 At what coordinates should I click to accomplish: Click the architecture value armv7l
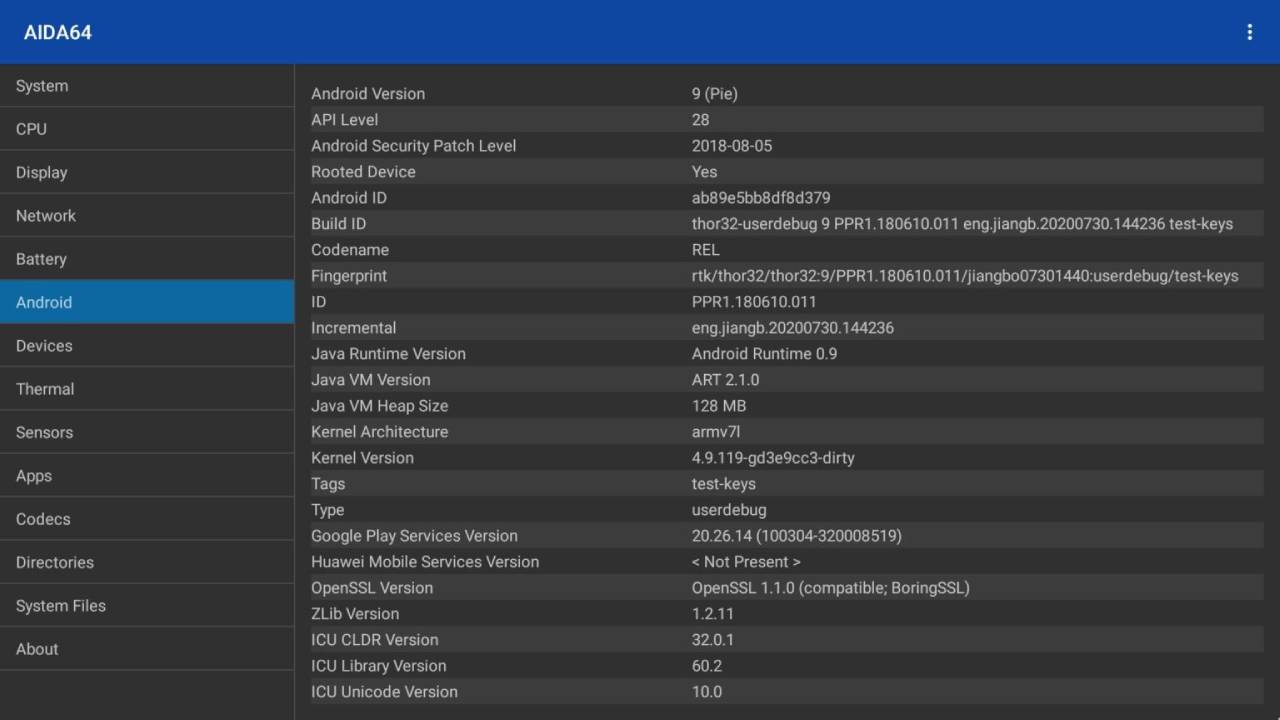click(716, 432)
